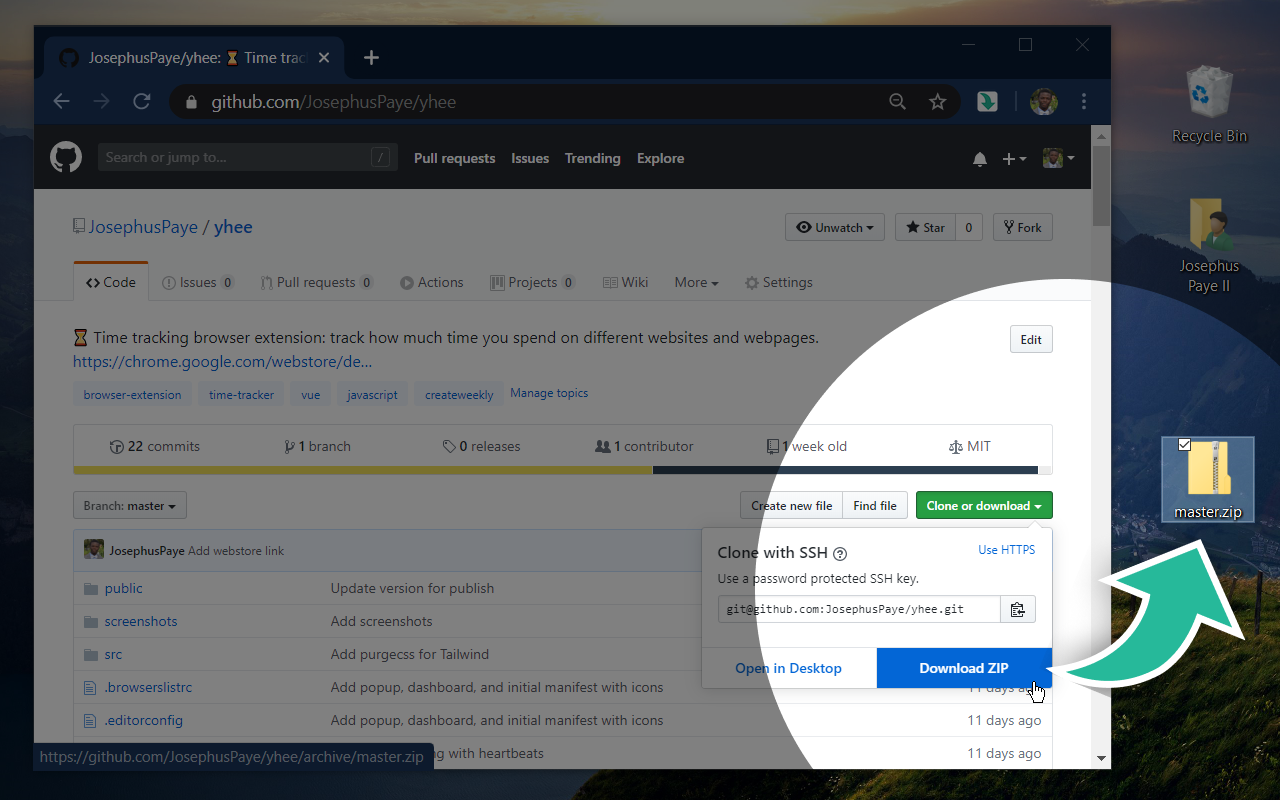Viewport: 1280px width, 800px height.
Task: Open the Settings tab
Action: [778, 283]
